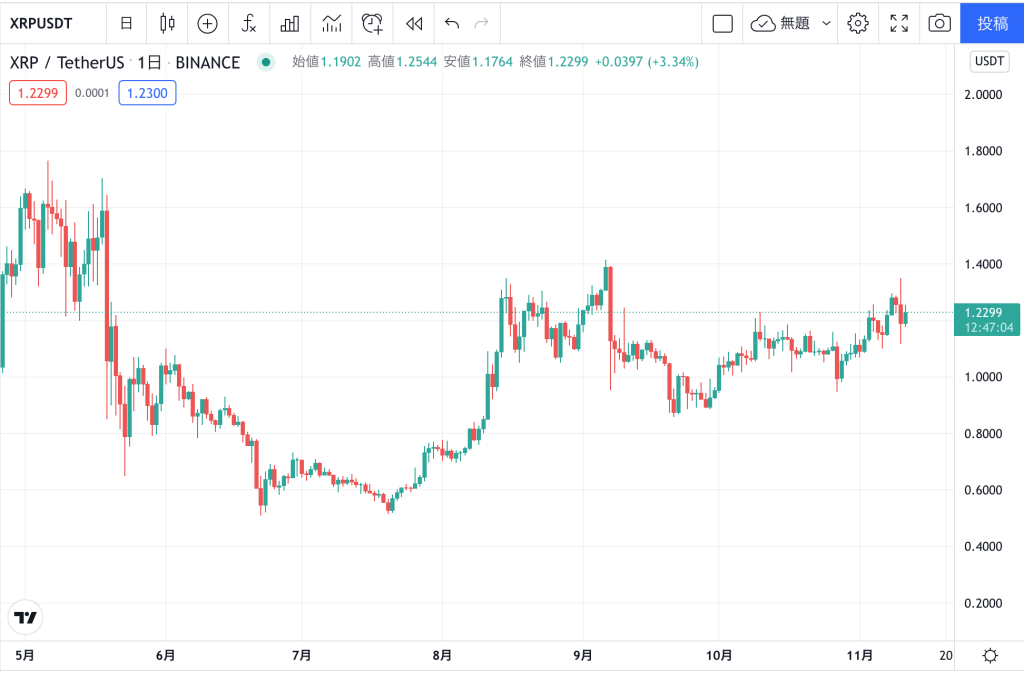
Task: Take a chart snapshot with the camera icon
Action: [x=939, y=23]
